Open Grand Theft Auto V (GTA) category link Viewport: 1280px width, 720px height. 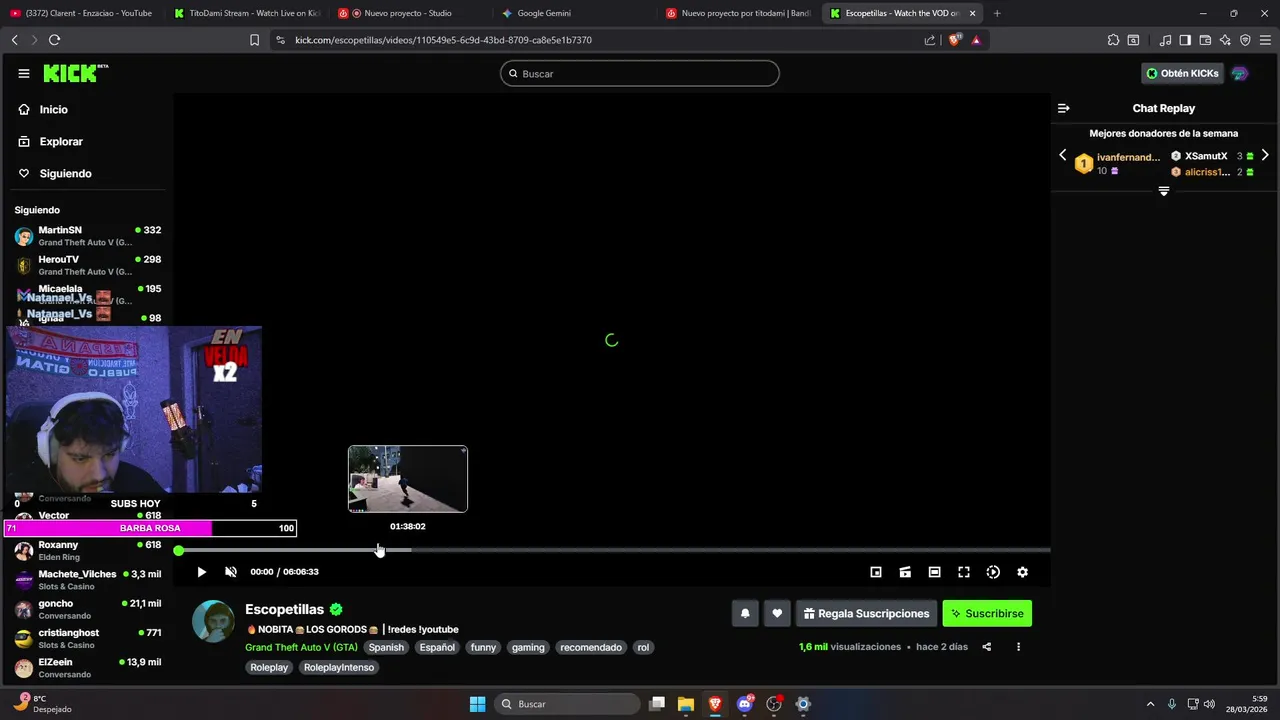[x=301, y=647]
